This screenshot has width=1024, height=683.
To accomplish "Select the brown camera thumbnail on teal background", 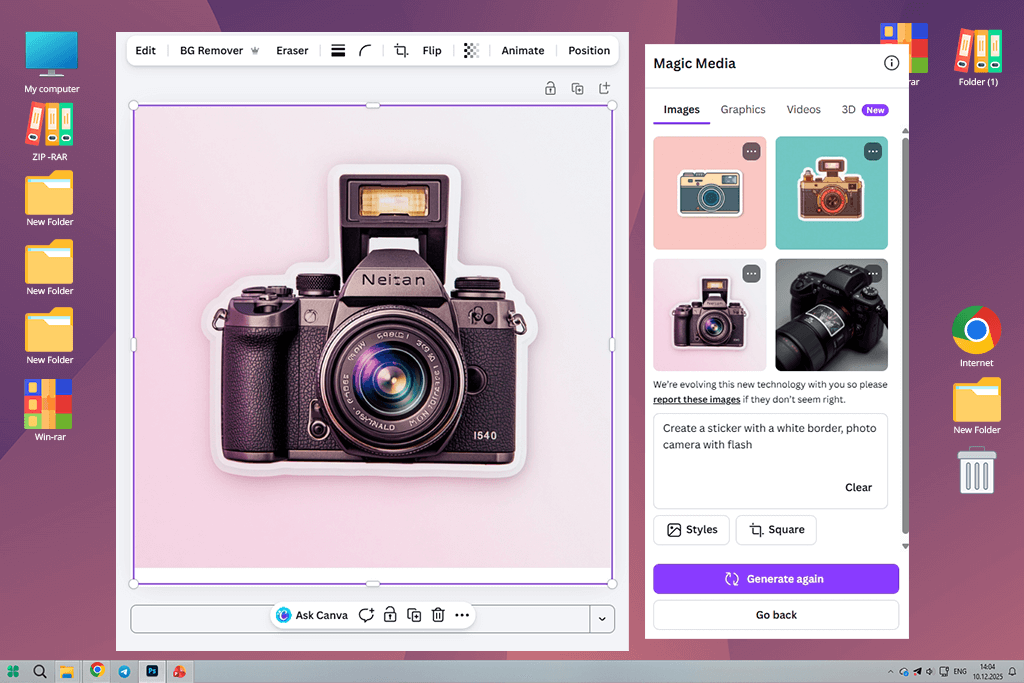I will (831, 193).
